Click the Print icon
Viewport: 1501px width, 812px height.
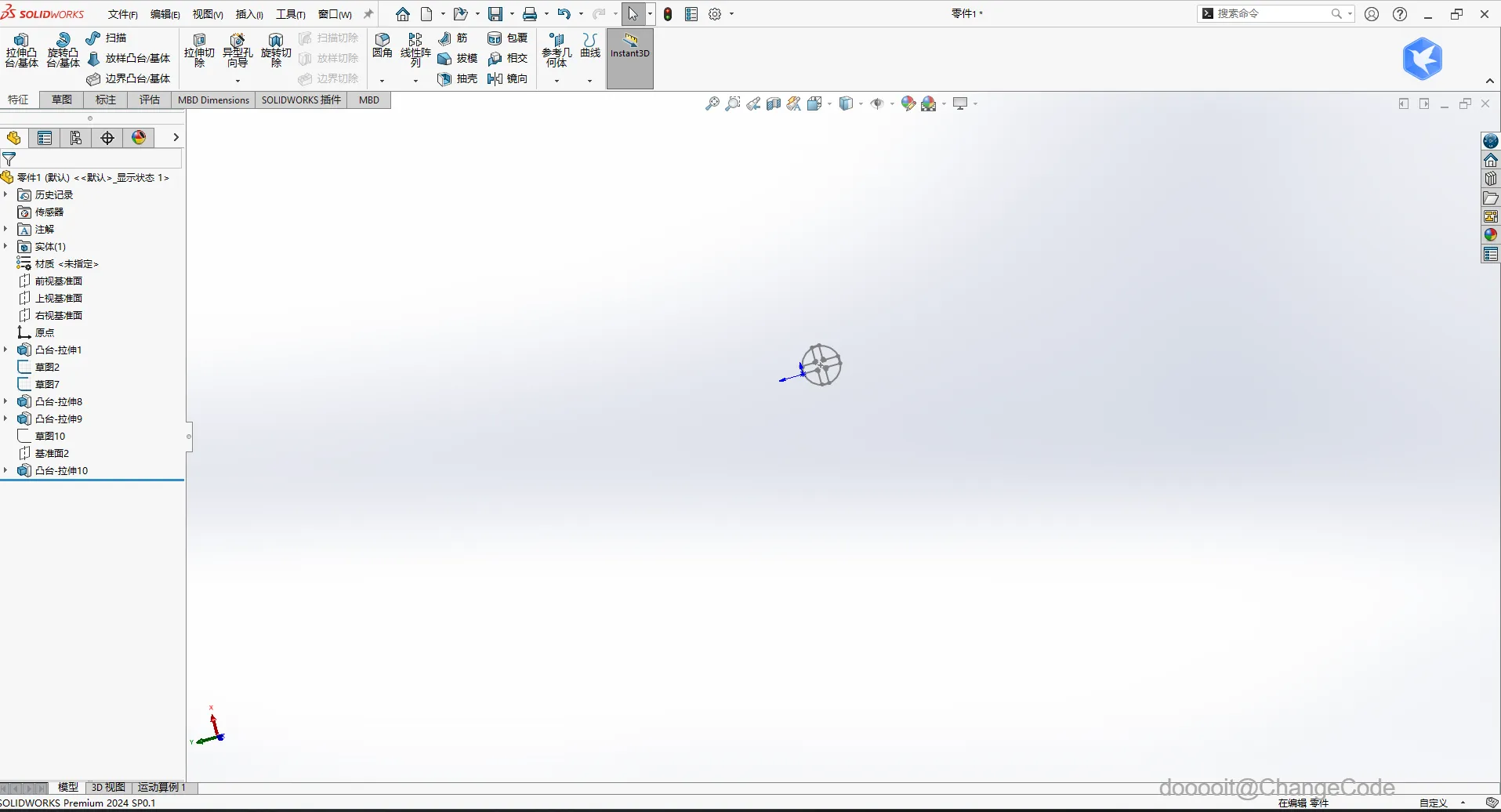click(x=530, y=14)
